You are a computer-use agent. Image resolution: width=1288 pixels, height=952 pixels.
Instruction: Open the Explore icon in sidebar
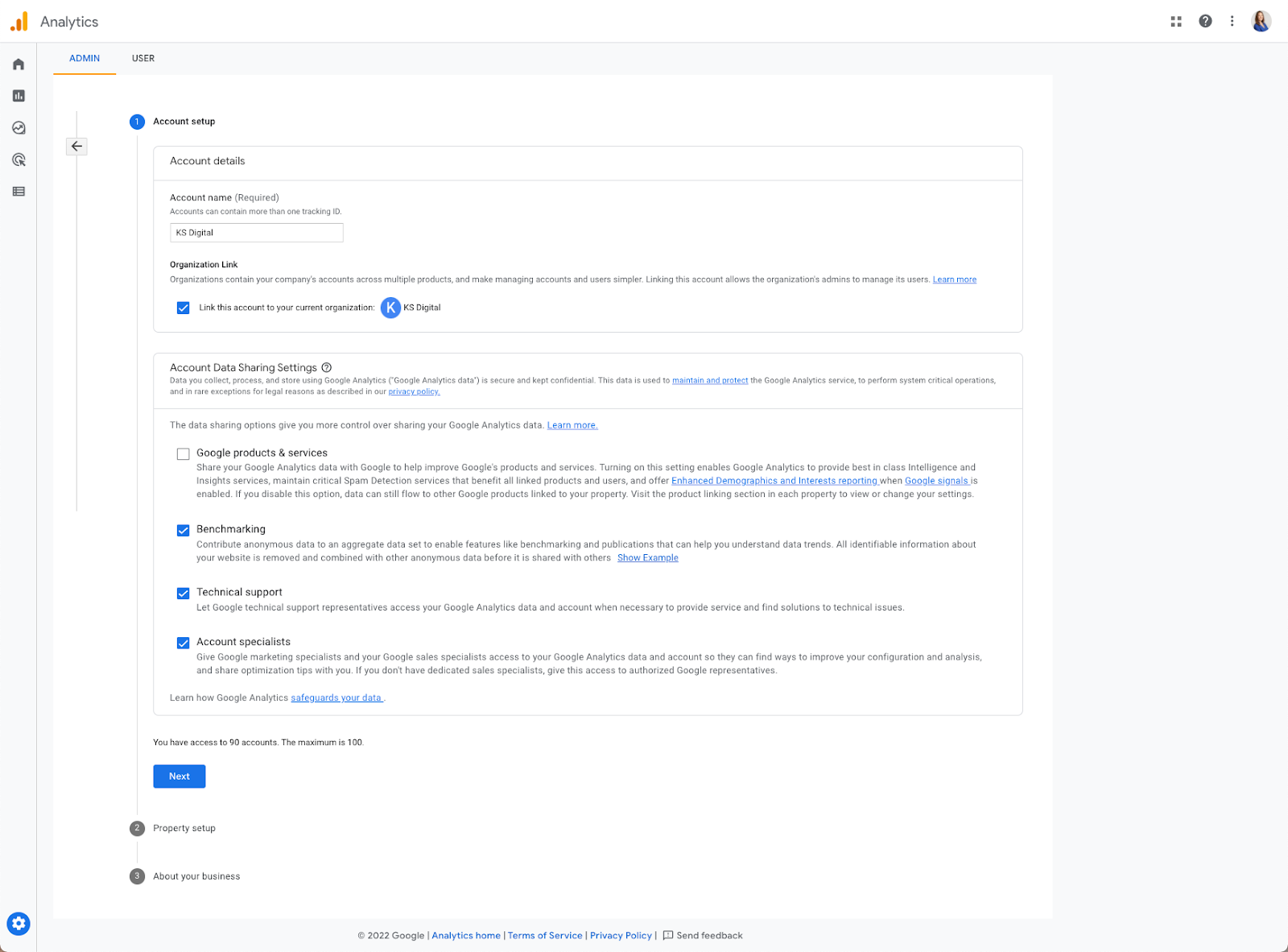(x=19, y=128)
